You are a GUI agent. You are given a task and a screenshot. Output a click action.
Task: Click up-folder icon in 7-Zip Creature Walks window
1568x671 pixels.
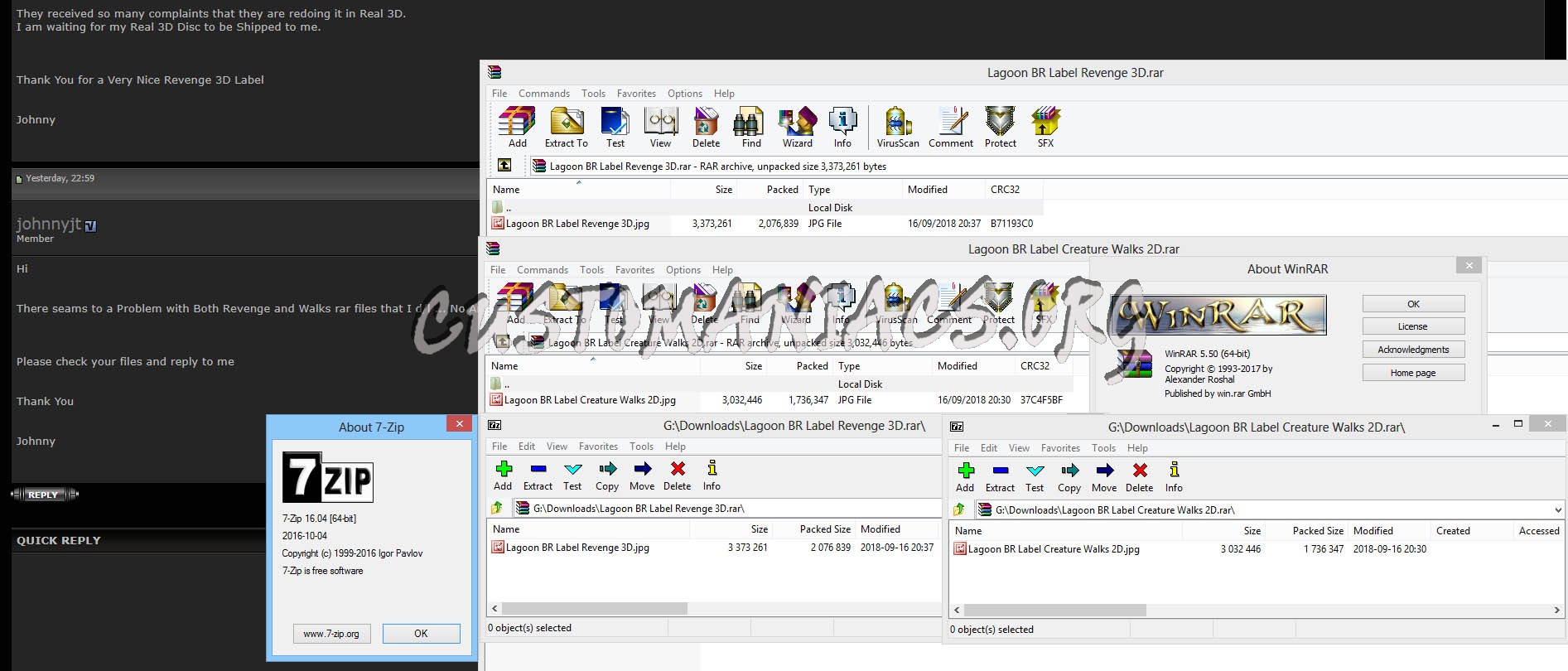(x=959, y=509)
